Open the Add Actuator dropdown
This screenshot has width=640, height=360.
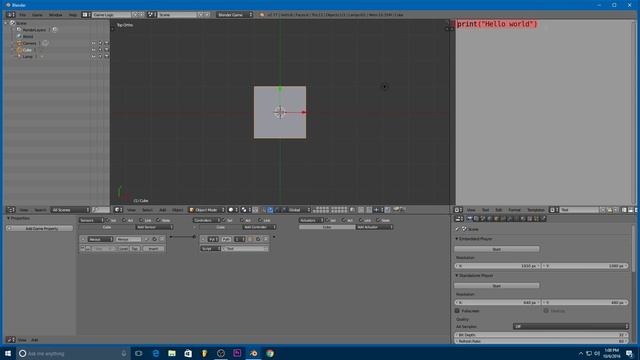point(374,227)
